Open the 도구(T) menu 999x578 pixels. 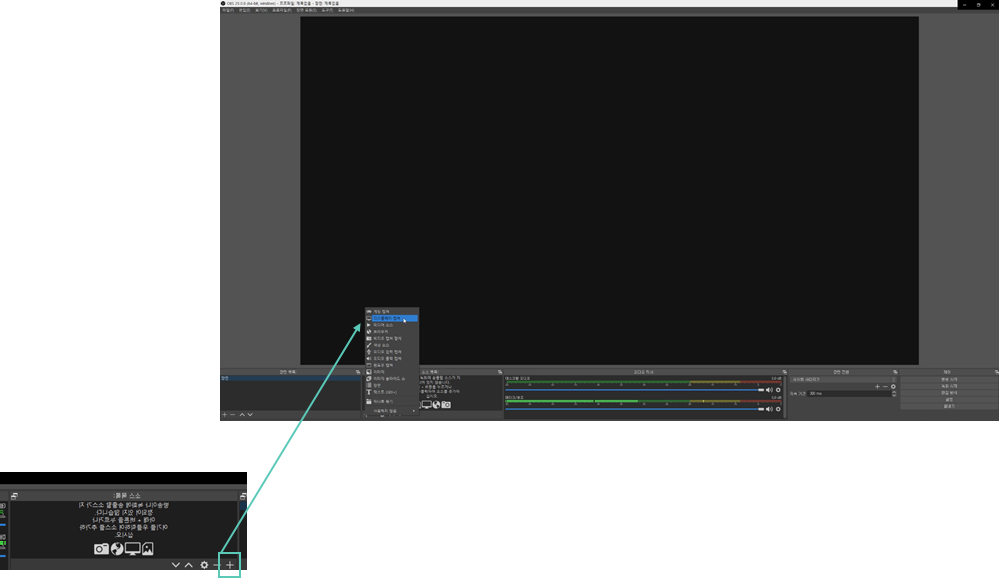click(327, 10)
